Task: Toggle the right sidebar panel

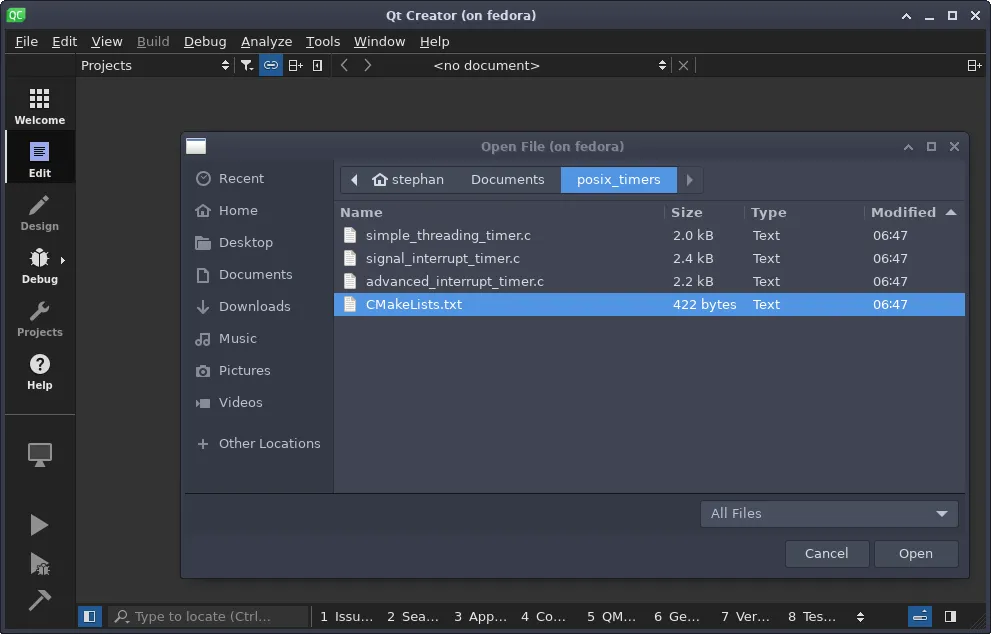Action: (x=950, y=616)
